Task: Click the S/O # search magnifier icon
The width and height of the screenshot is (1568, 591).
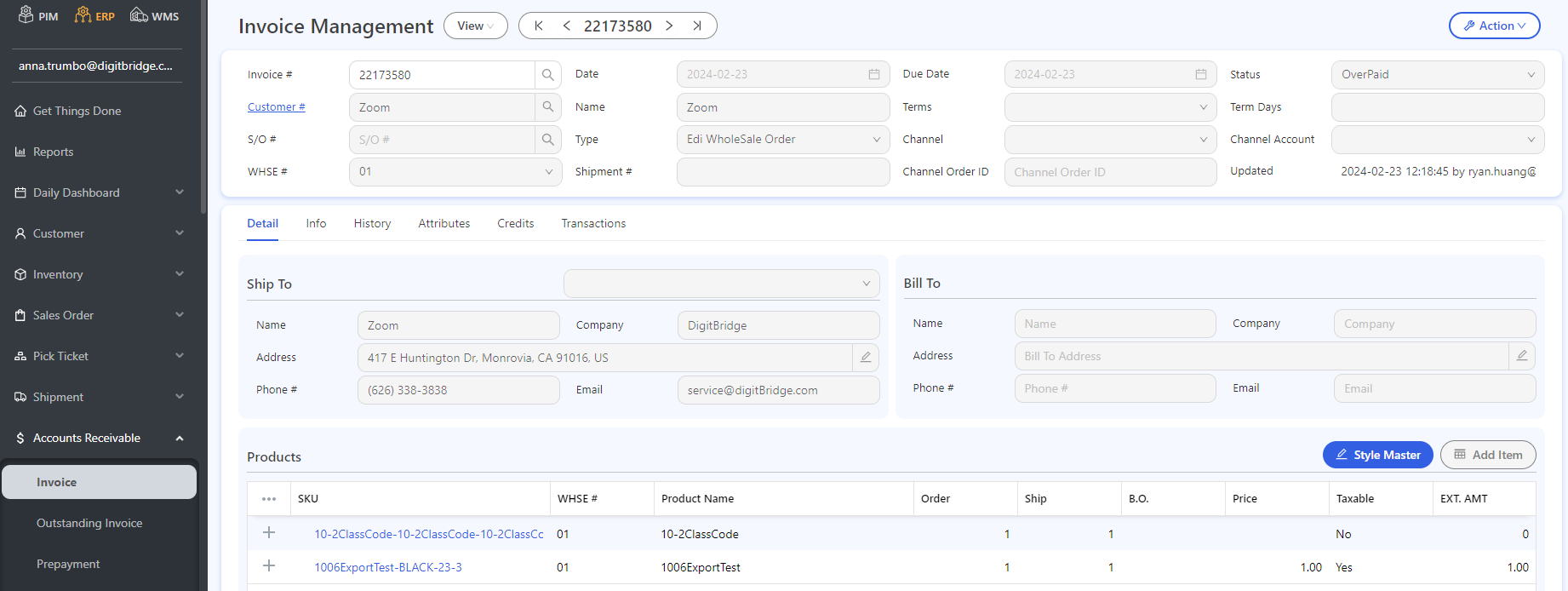Action: [x=548, y=140]
